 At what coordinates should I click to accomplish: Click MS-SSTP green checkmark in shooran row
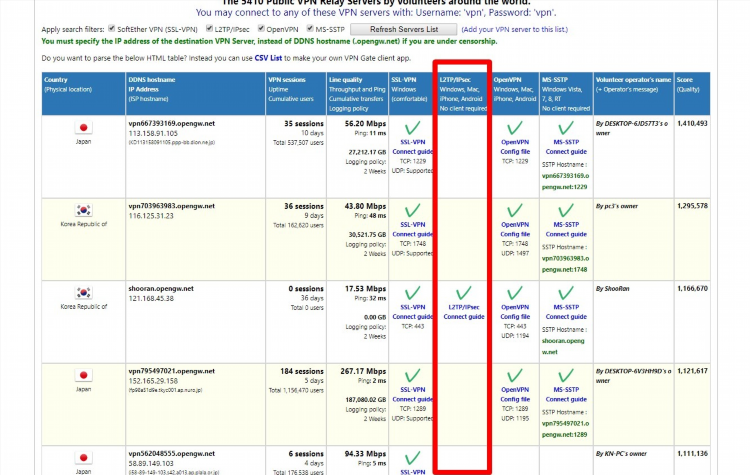(566, 293)
